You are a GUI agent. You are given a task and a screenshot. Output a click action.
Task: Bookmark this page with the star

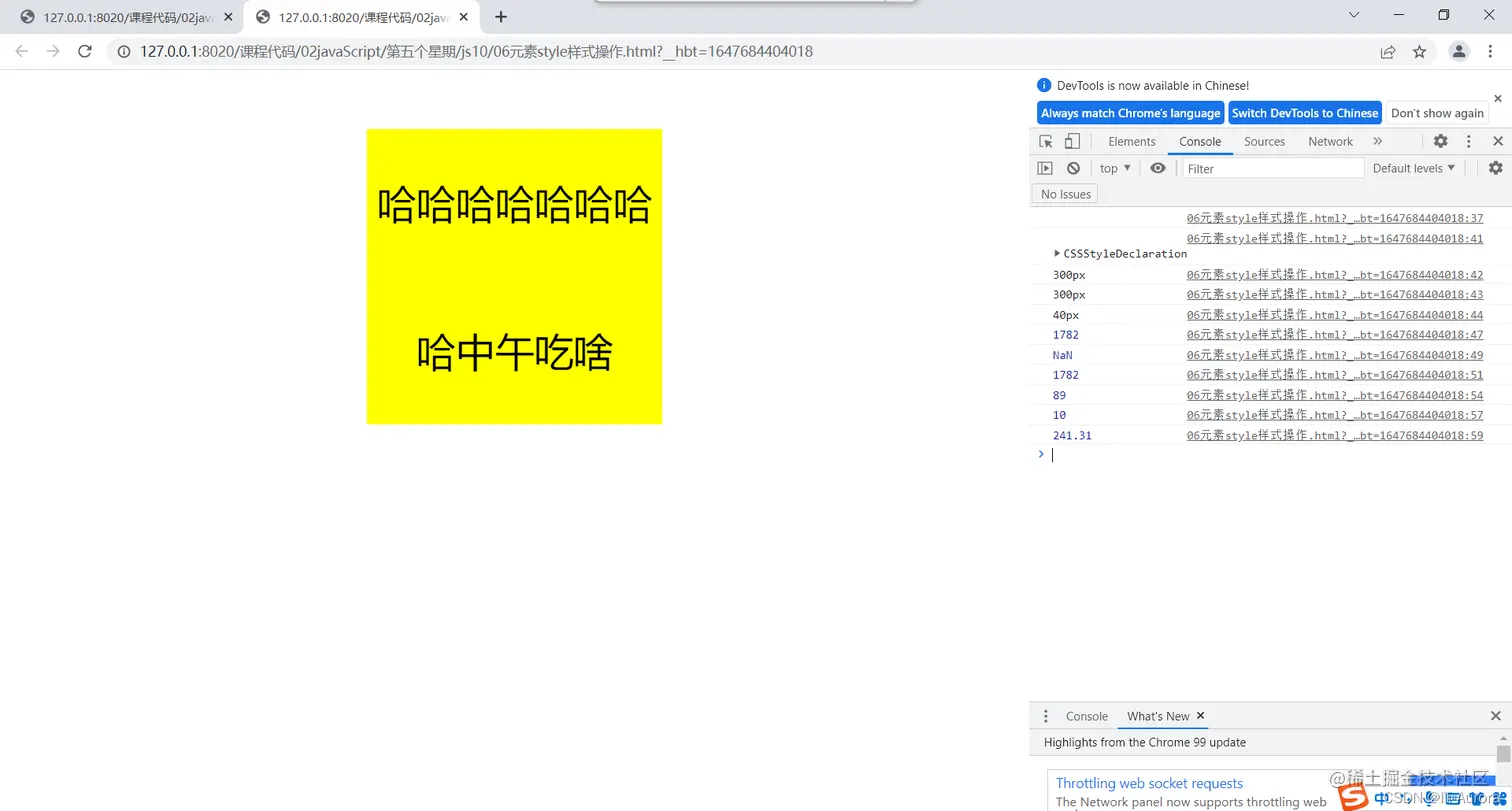(x=1419, y=51)
